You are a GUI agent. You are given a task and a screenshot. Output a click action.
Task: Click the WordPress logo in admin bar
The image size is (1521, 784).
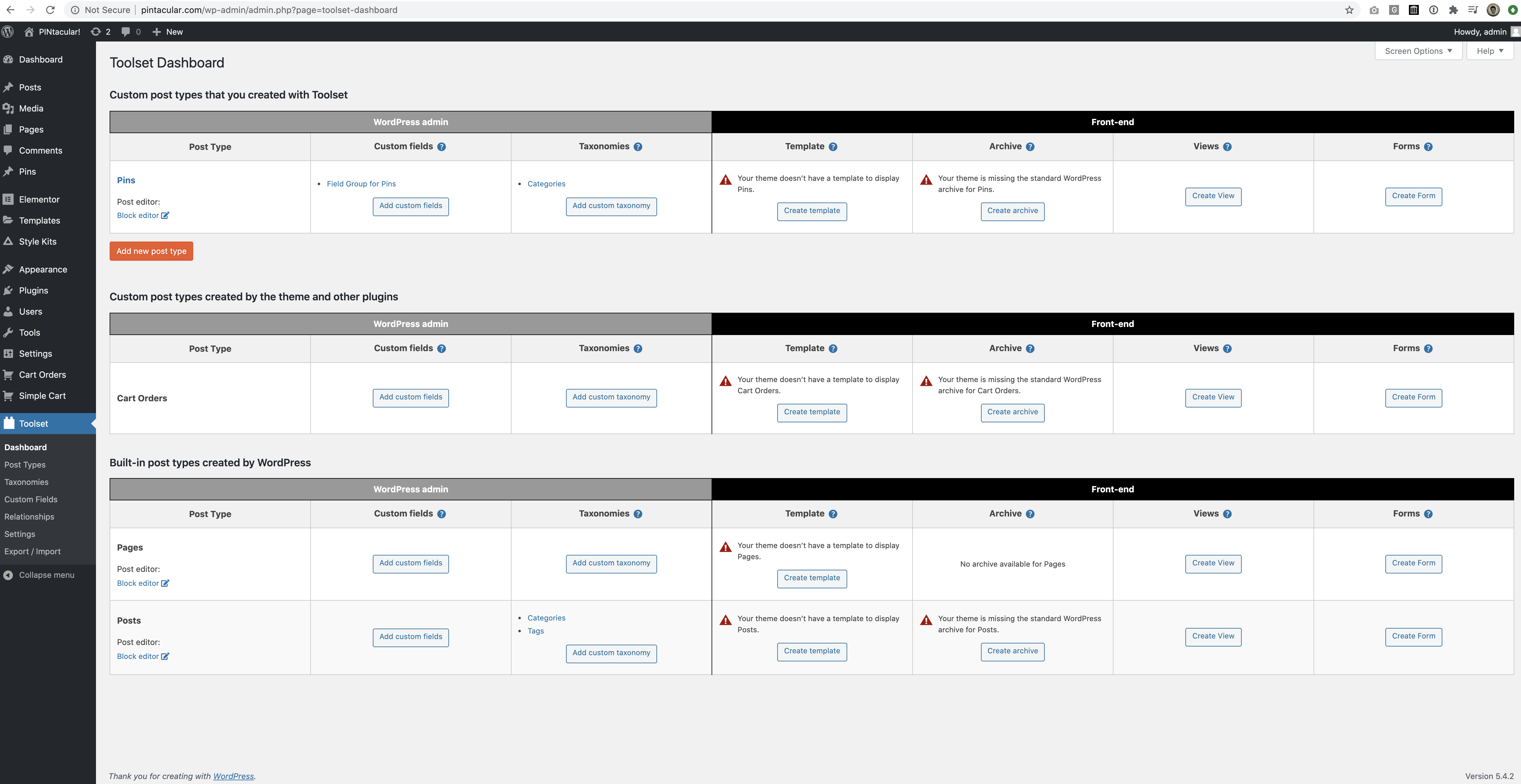click(8, 32)
